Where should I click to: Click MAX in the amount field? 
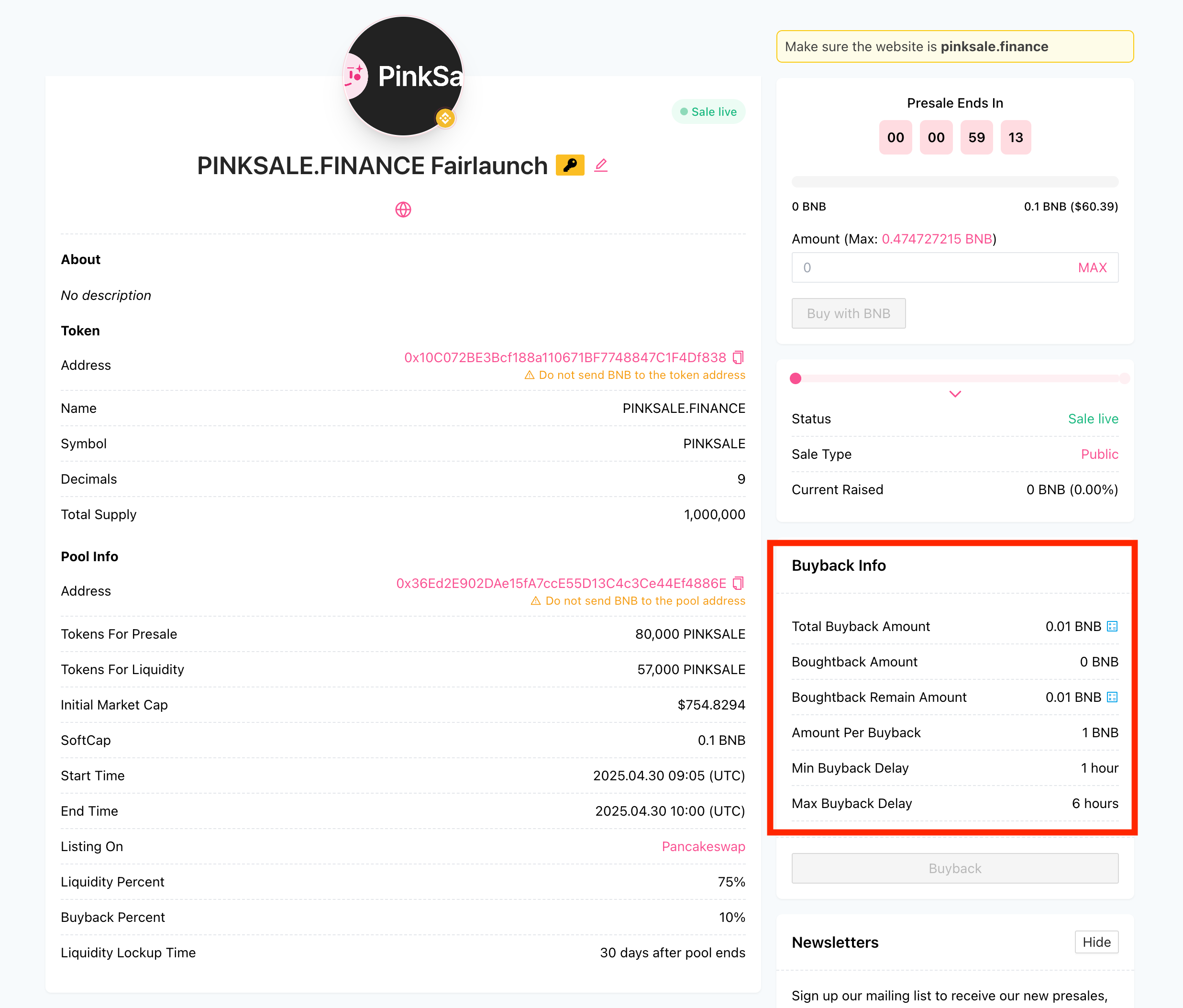[x=1092, y=267]
